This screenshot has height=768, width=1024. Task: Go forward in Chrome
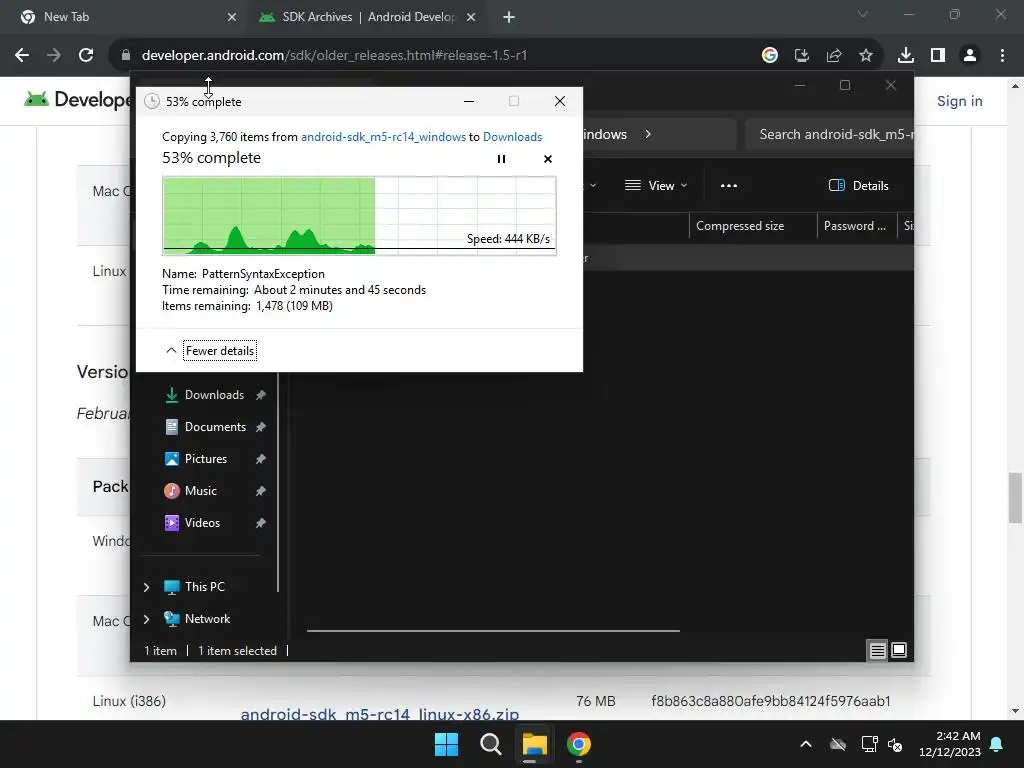[54, 56]
